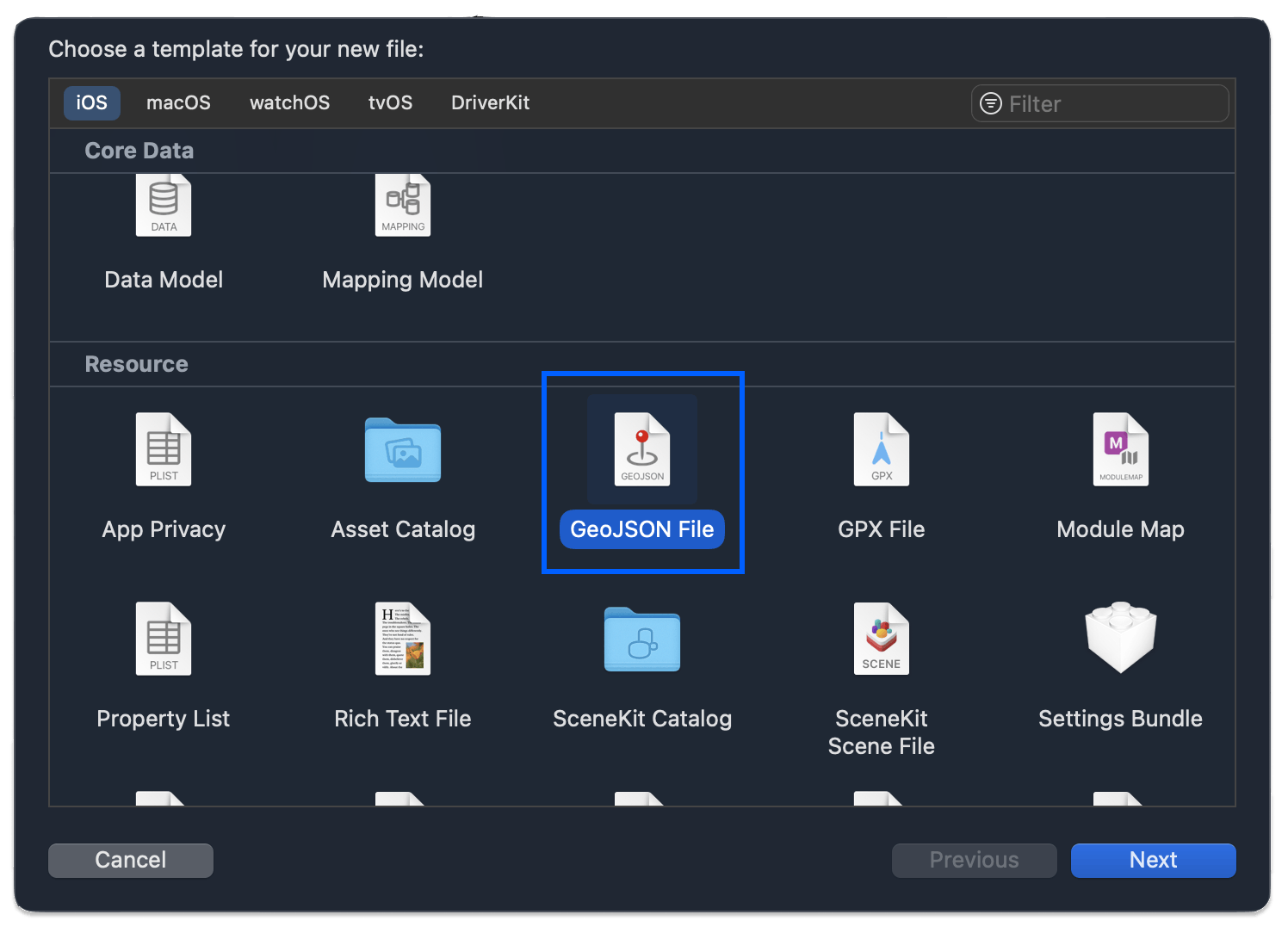Click the "Data Model" label
The width and height of the screenshot is (1288, 933).
[x=164, y=280]
